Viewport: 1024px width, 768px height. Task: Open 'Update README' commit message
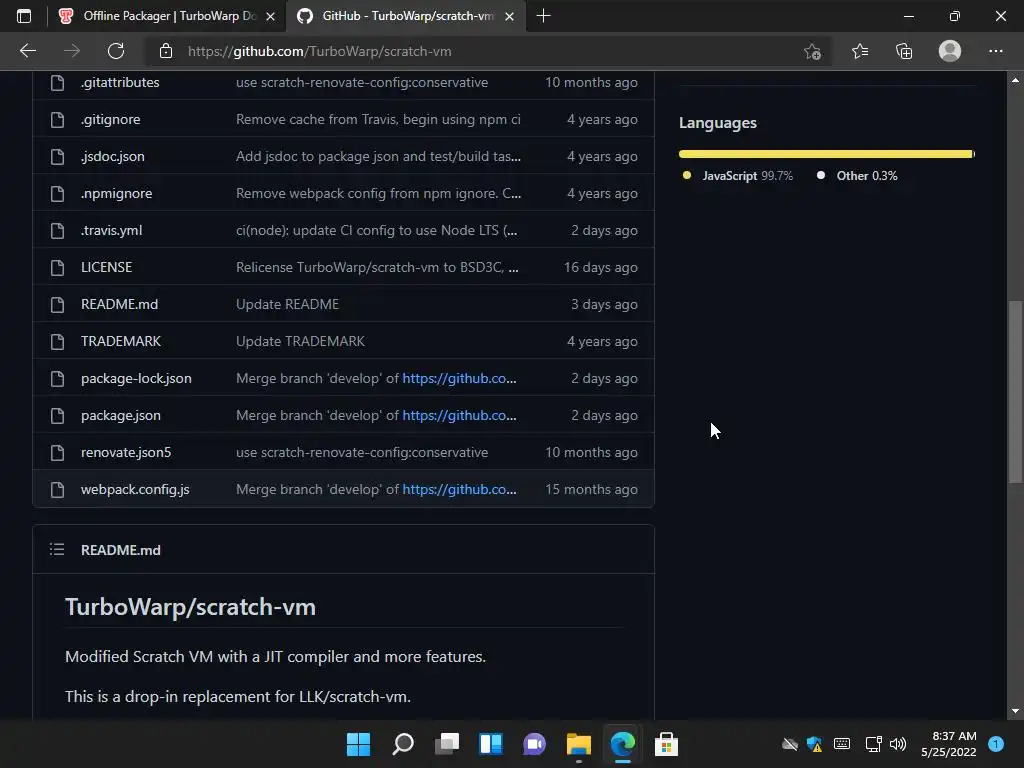point(287,304)
